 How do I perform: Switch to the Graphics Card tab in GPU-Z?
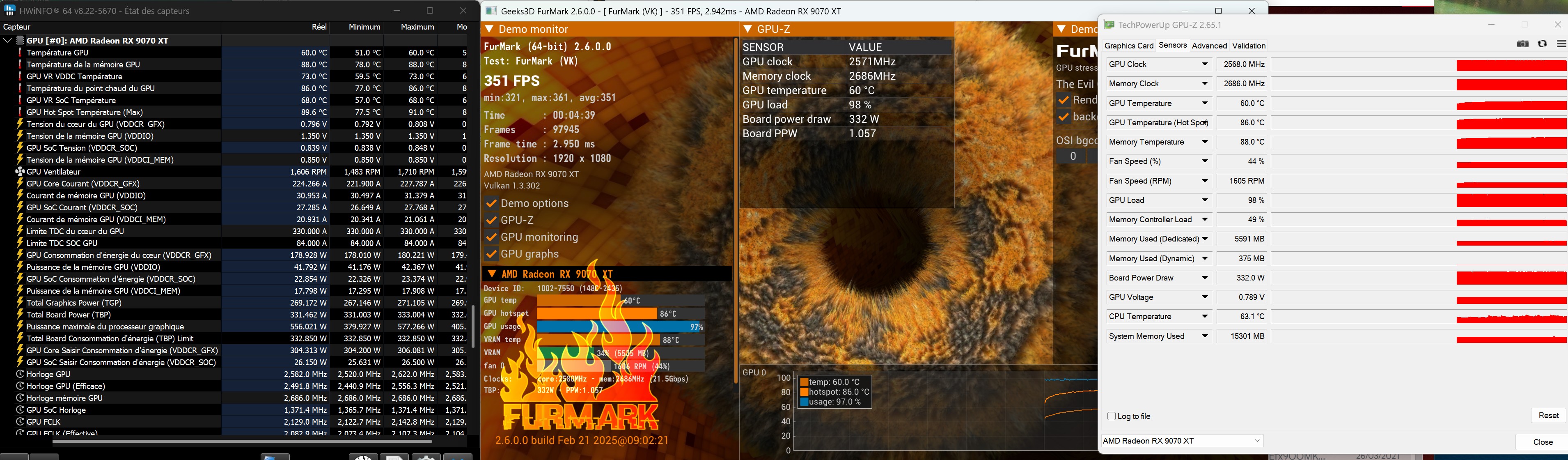[x=1129, y=46]
